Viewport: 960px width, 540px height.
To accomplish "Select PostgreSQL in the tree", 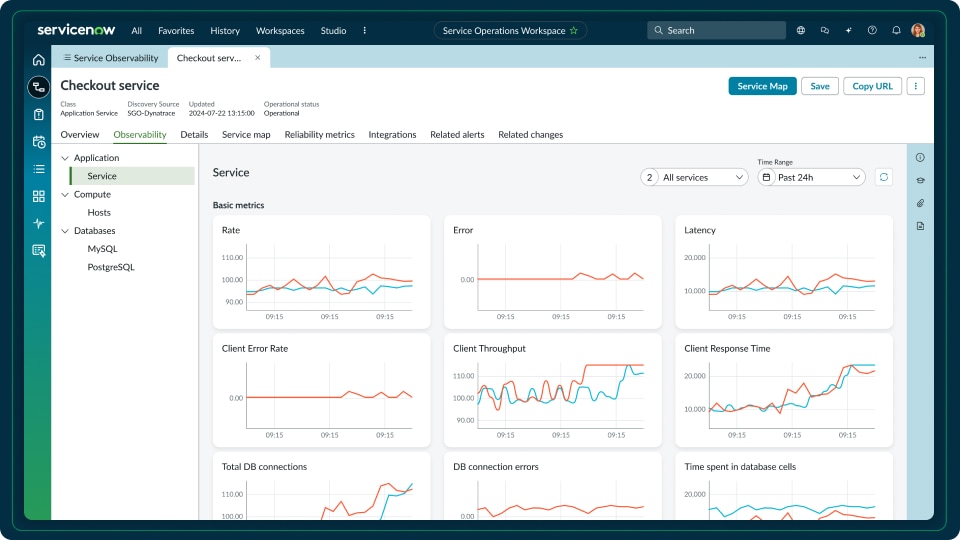I will [111, 267].
